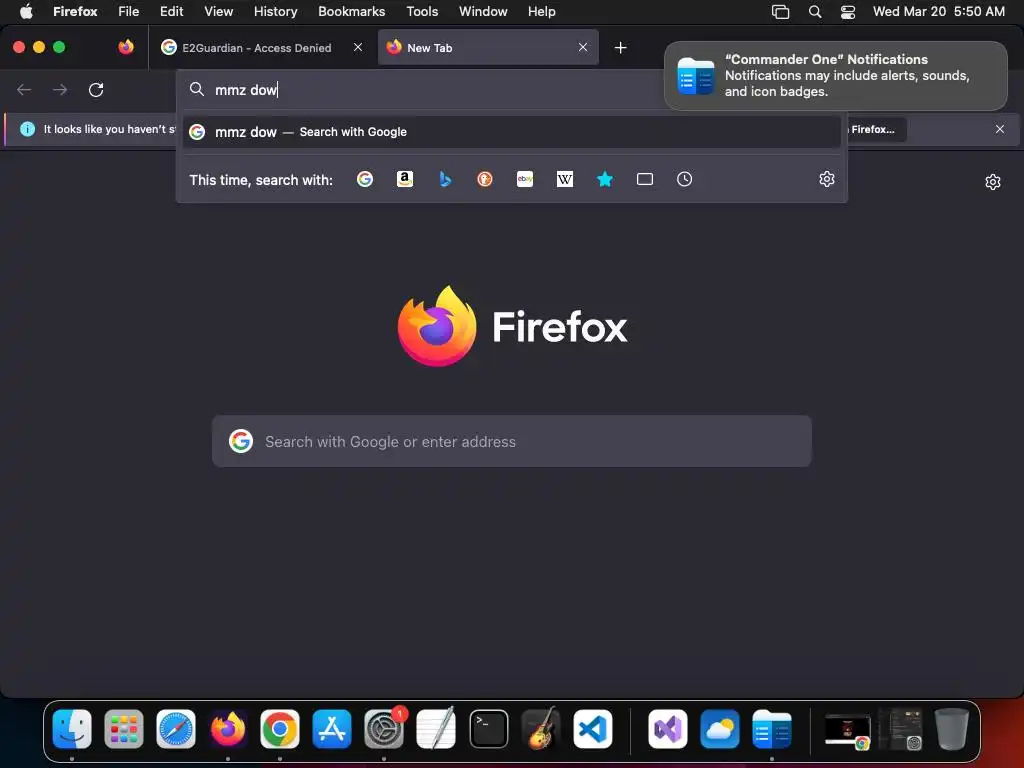Launch Google Chrome from the Dock
1024x768 pixels.
pos(280,729)
